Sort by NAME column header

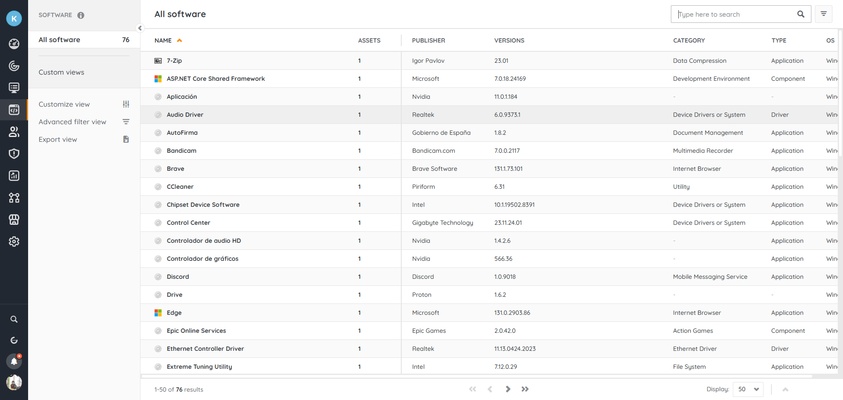tap(163, 40)
